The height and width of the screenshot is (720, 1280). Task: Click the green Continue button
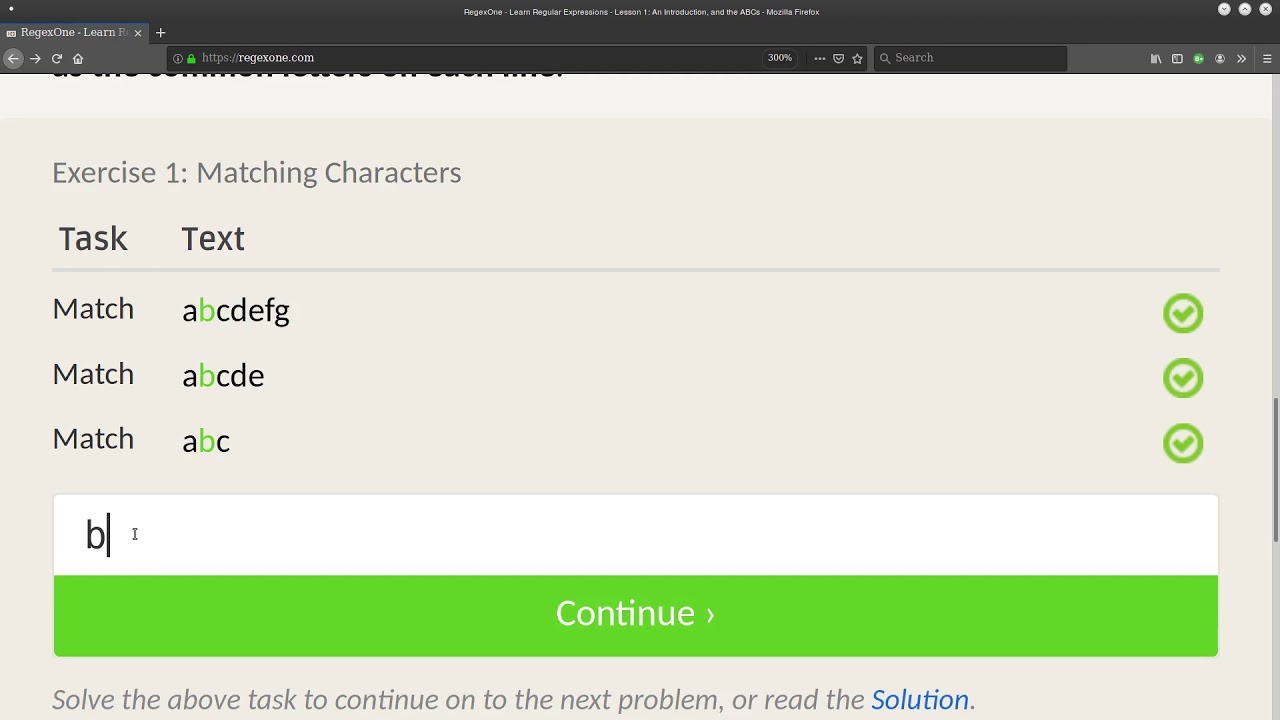636,615
